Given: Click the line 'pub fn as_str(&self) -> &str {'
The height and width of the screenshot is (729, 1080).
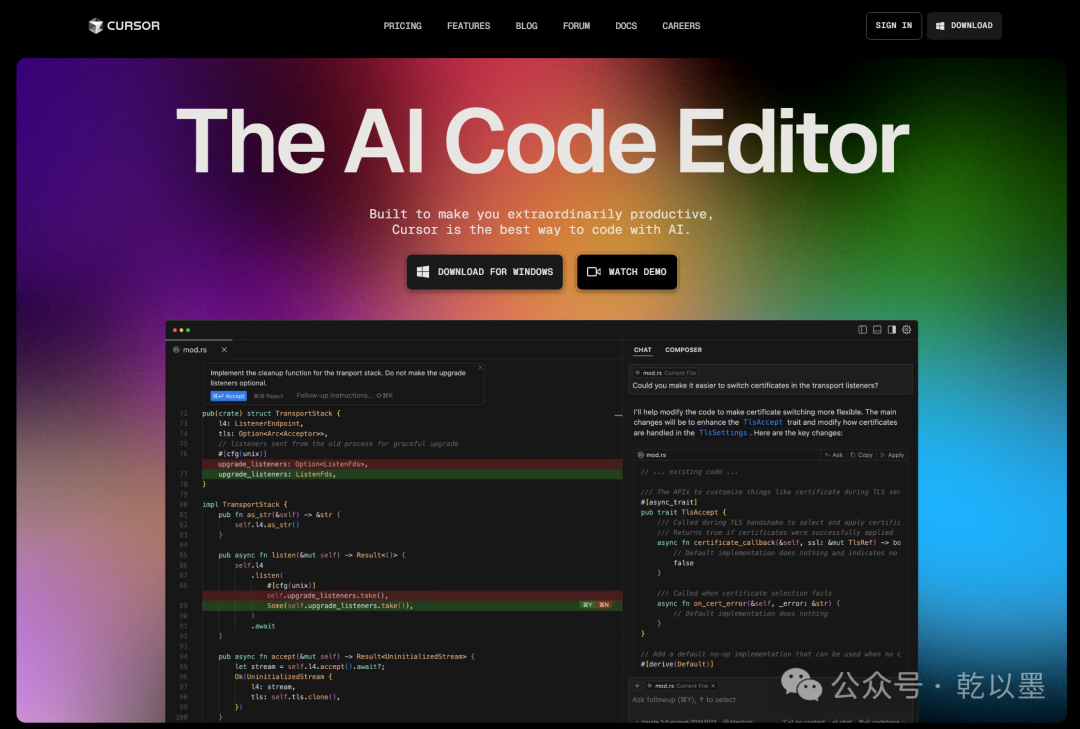Looking at the screenshot, I should (279, 515).
